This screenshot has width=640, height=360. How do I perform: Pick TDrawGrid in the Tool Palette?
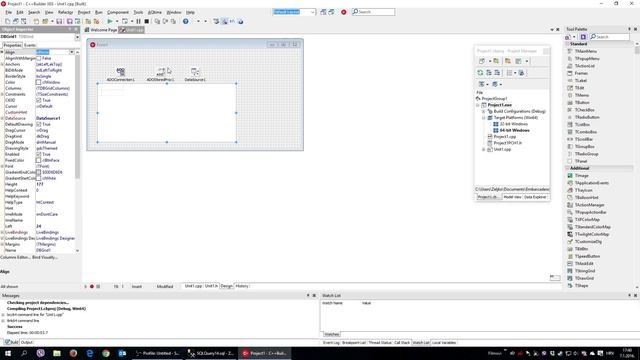(585, 278)
